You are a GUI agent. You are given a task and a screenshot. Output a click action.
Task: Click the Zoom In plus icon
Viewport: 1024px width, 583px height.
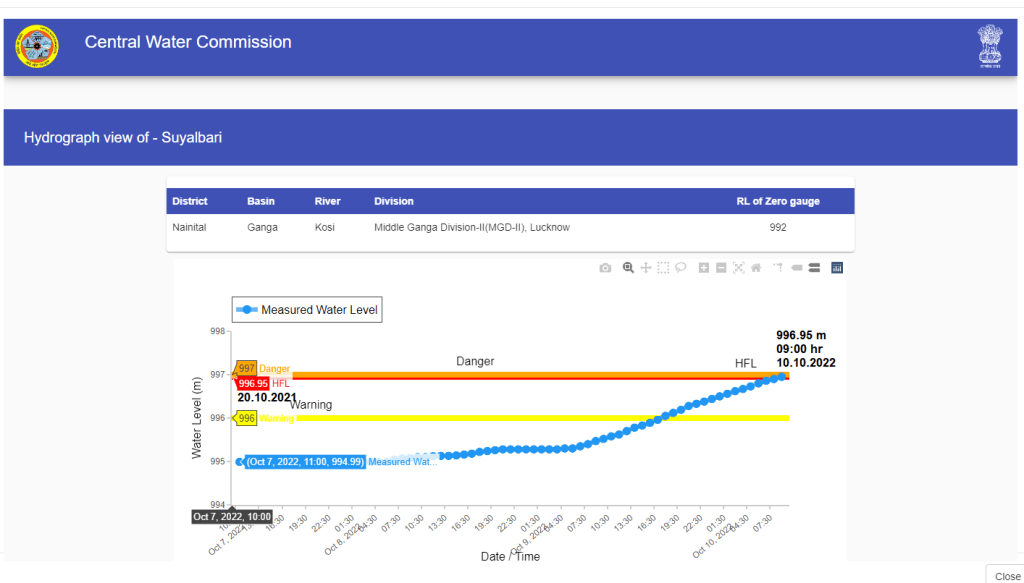pos(704,268)
